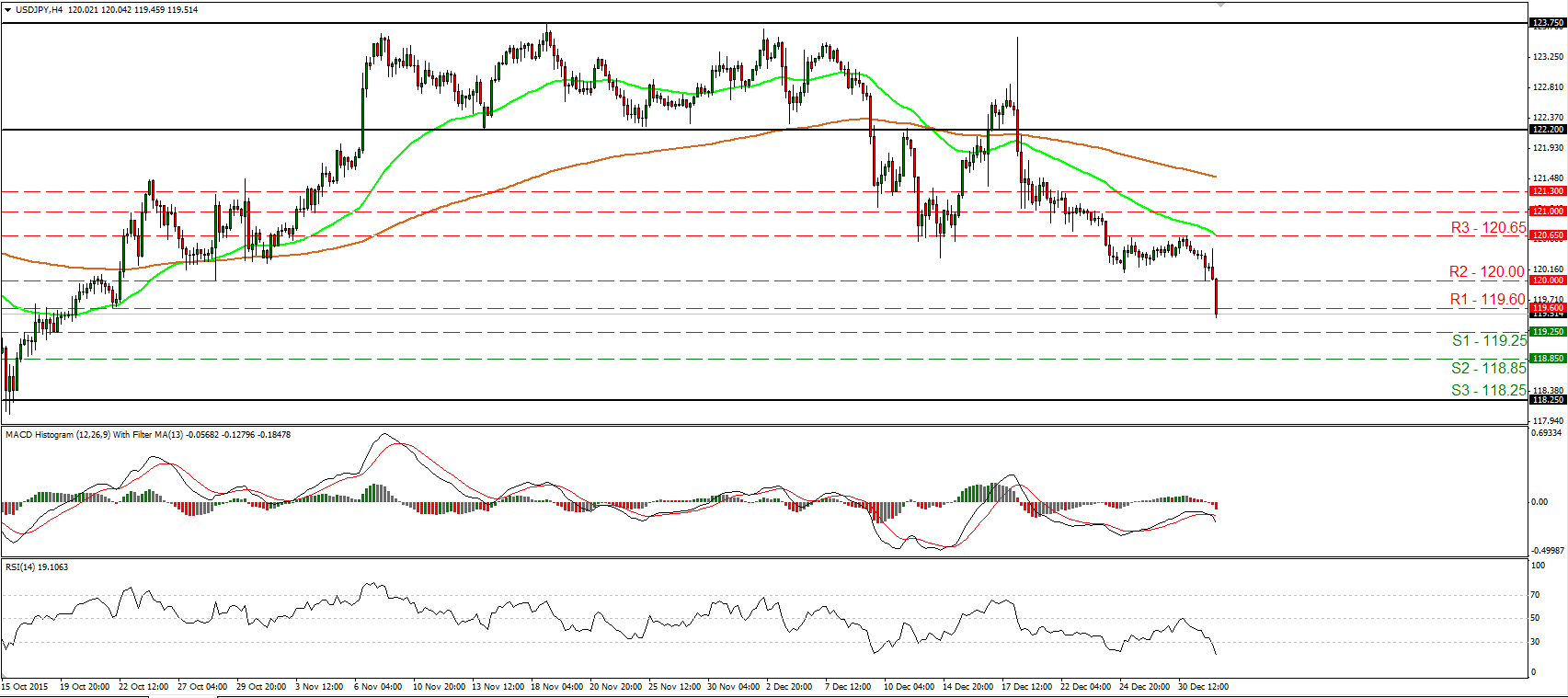Image resolution: width=1568 pixels, height=698 pixels.
Task: Click the RSI 70 level value
Action: (x=1535, y=596)
